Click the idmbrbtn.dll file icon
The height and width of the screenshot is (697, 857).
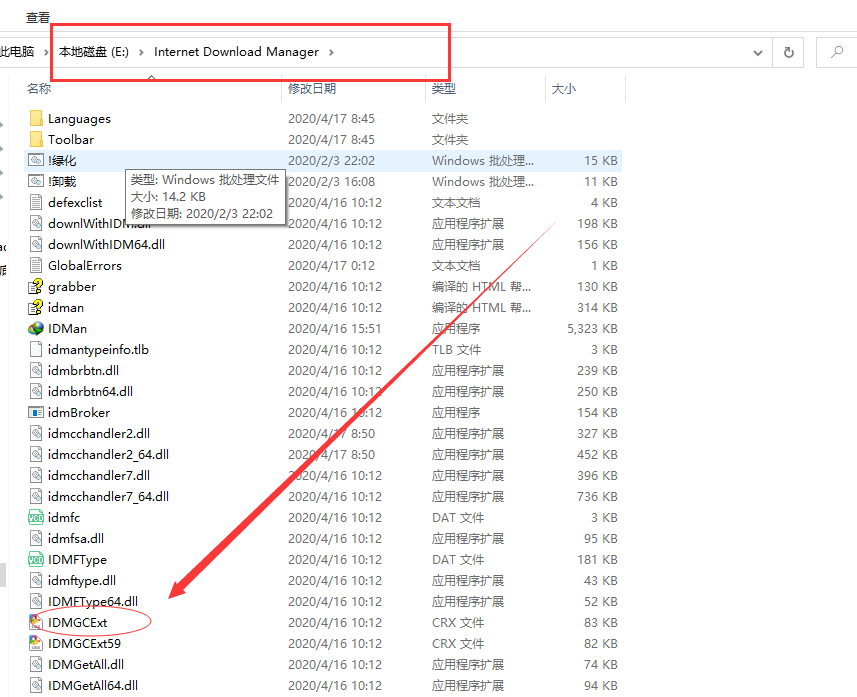[x=36, y=370]
